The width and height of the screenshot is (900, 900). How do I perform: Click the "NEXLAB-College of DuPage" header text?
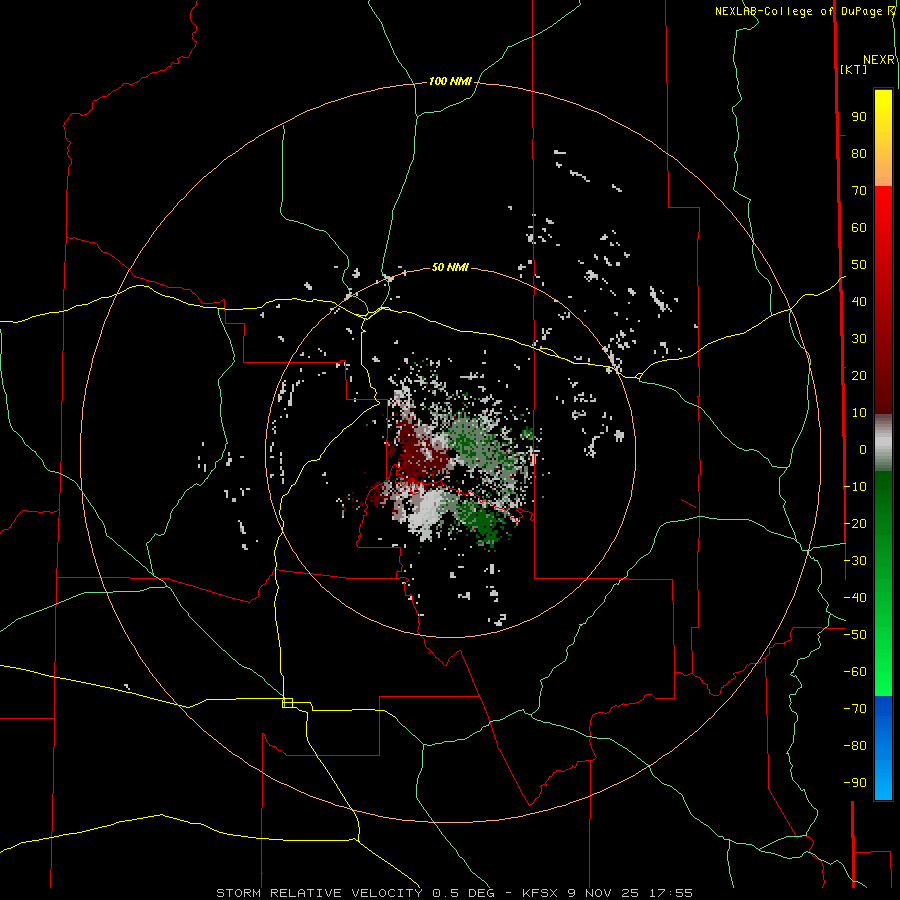800,11
